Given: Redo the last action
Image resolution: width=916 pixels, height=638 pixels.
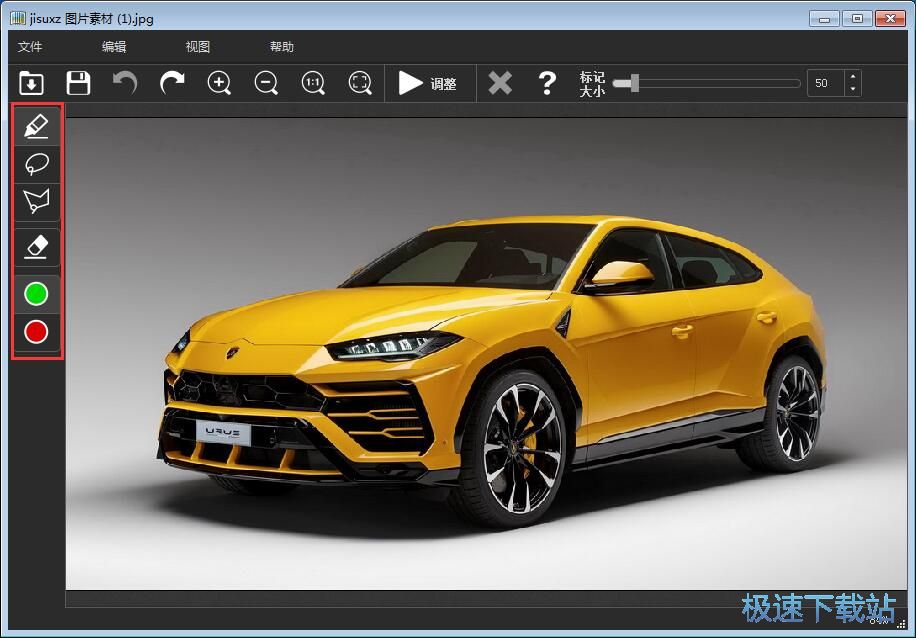Looking at the screenshot, I should point(172,83).
